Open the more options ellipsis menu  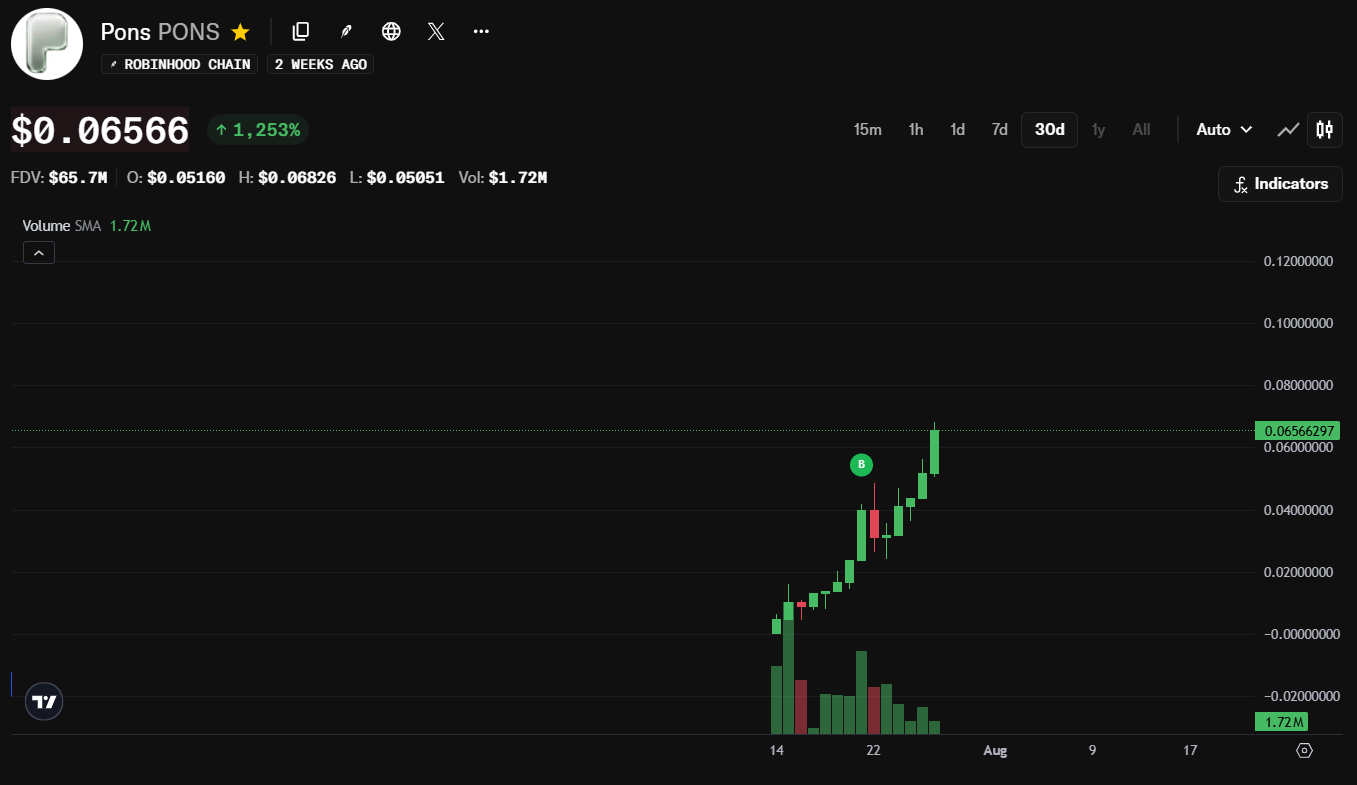pos(481,31)
